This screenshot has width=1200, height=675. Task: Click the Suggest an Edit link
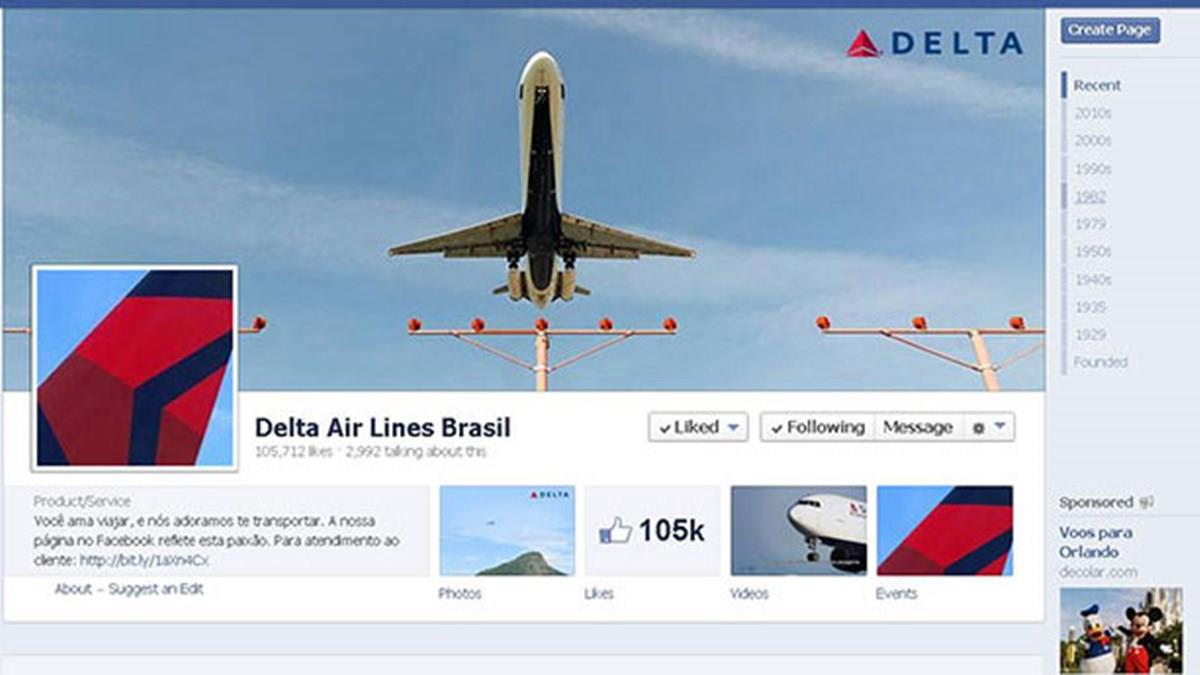coord(155,589)
